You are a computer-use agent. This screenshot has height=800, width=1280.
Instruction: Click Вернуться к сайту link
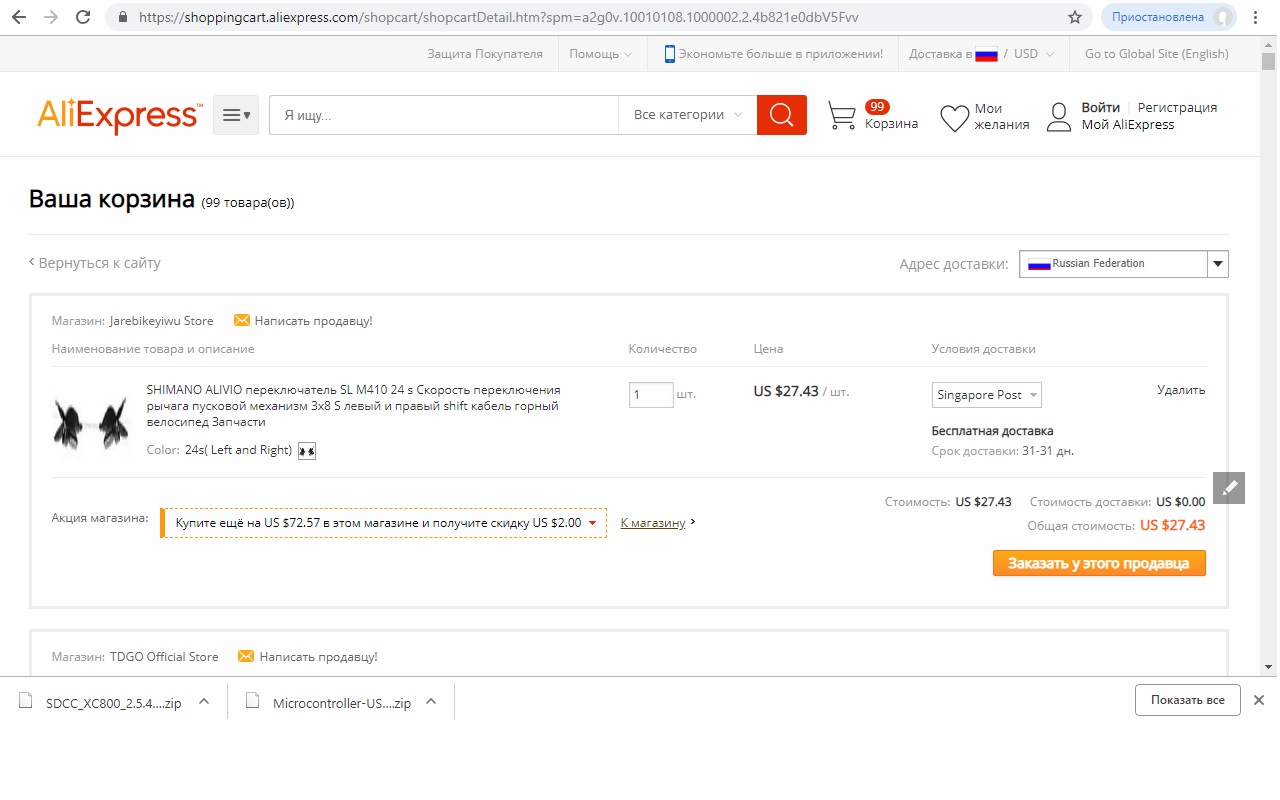click(x=95, y=263)
